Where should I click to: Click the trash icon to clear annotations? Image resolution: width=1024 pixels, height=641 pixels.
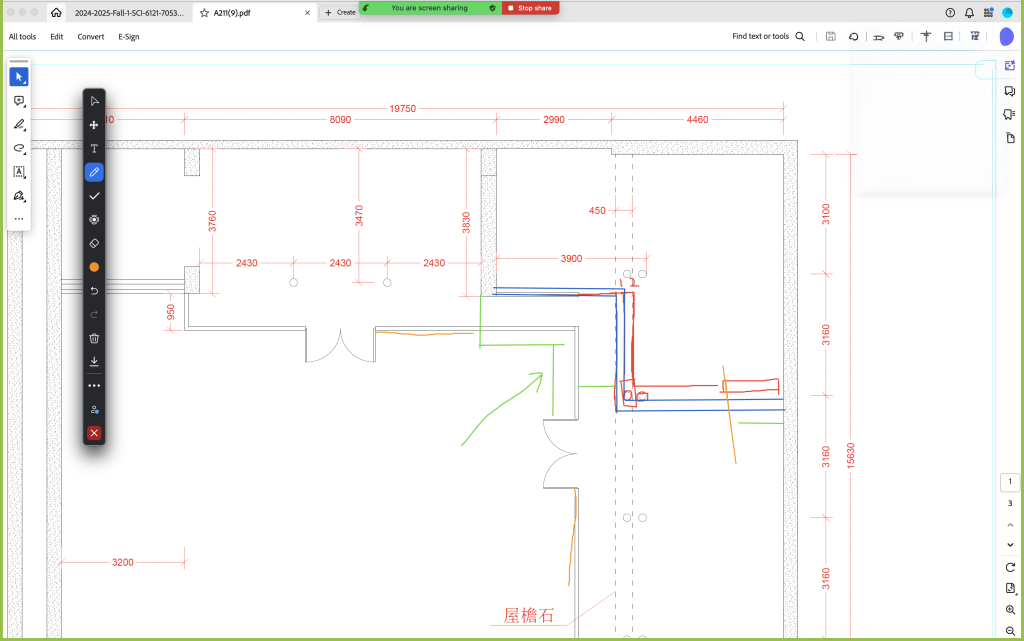click(94, 338)
